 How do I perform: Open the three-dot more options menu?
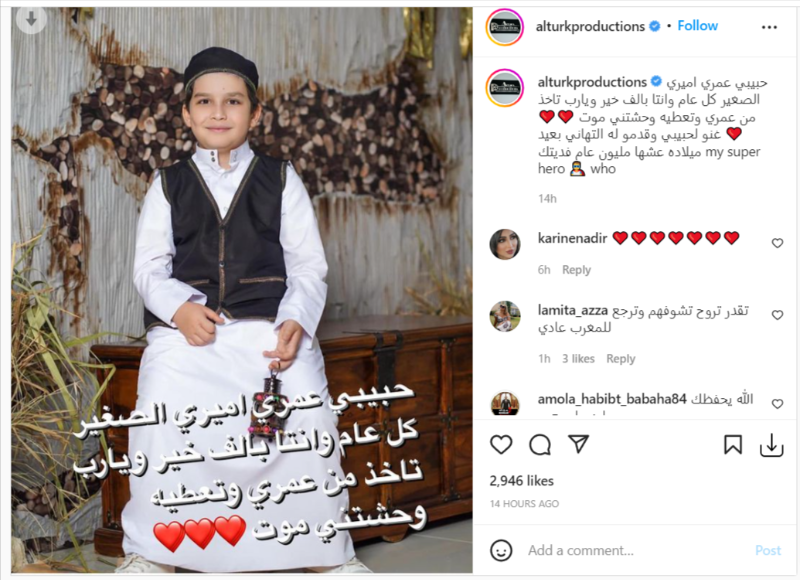point(769,27)
